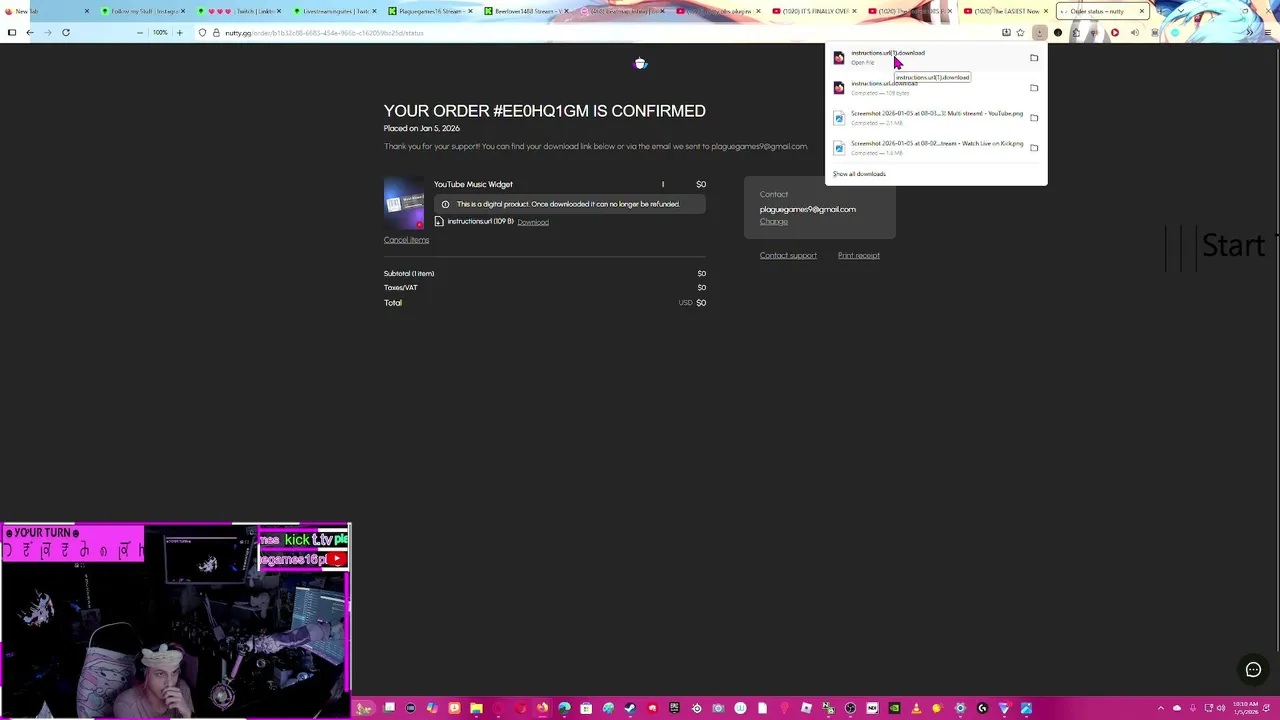
Task: Open the Watch Live on Kick.png screenshot download
Action: coord(925,147)
